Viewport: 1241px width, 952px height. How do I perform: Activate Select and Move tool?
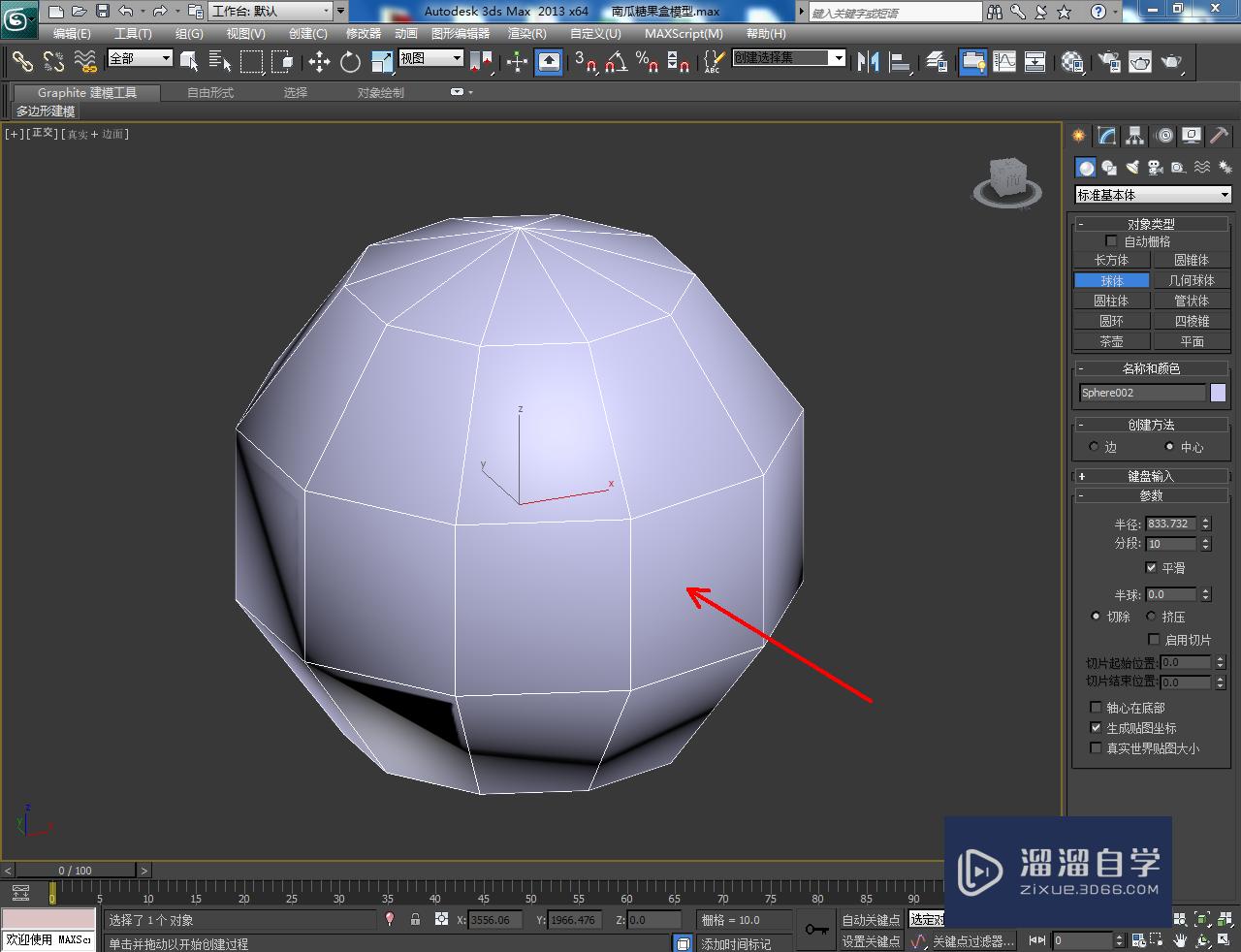tap(319, 62)
